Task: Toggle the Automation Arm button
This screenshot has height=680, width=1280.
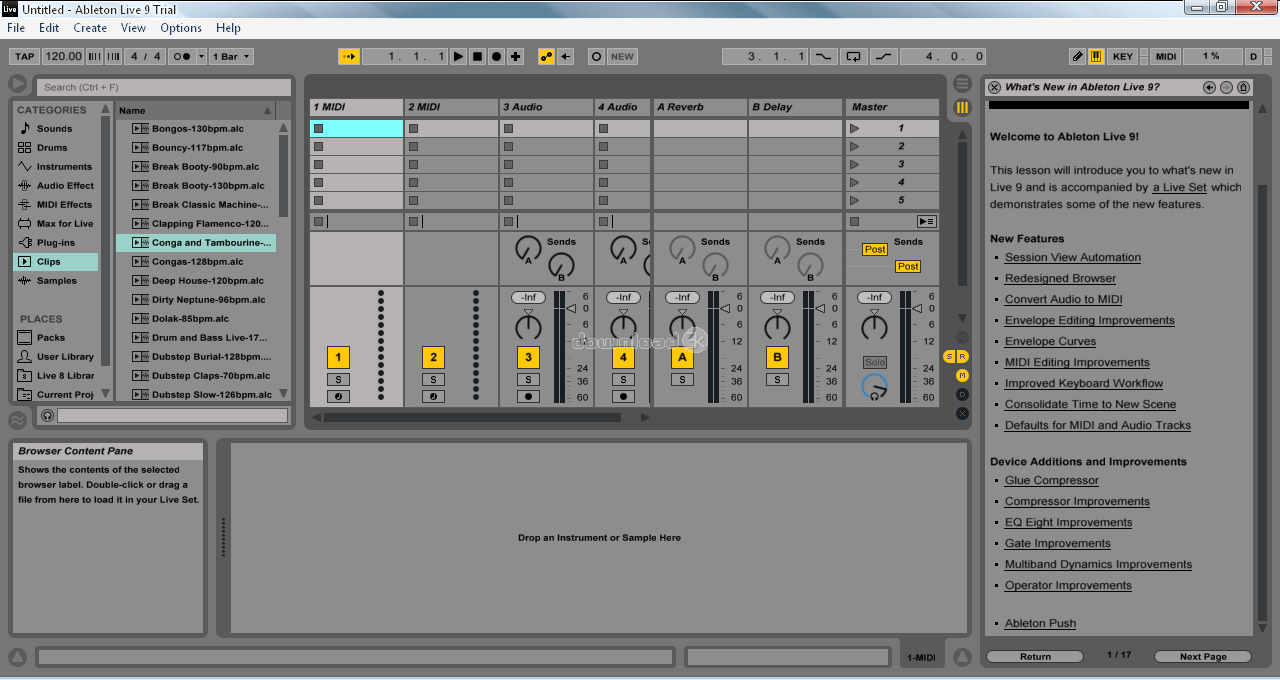Action: pyautogui.click(x=547, y=57)
